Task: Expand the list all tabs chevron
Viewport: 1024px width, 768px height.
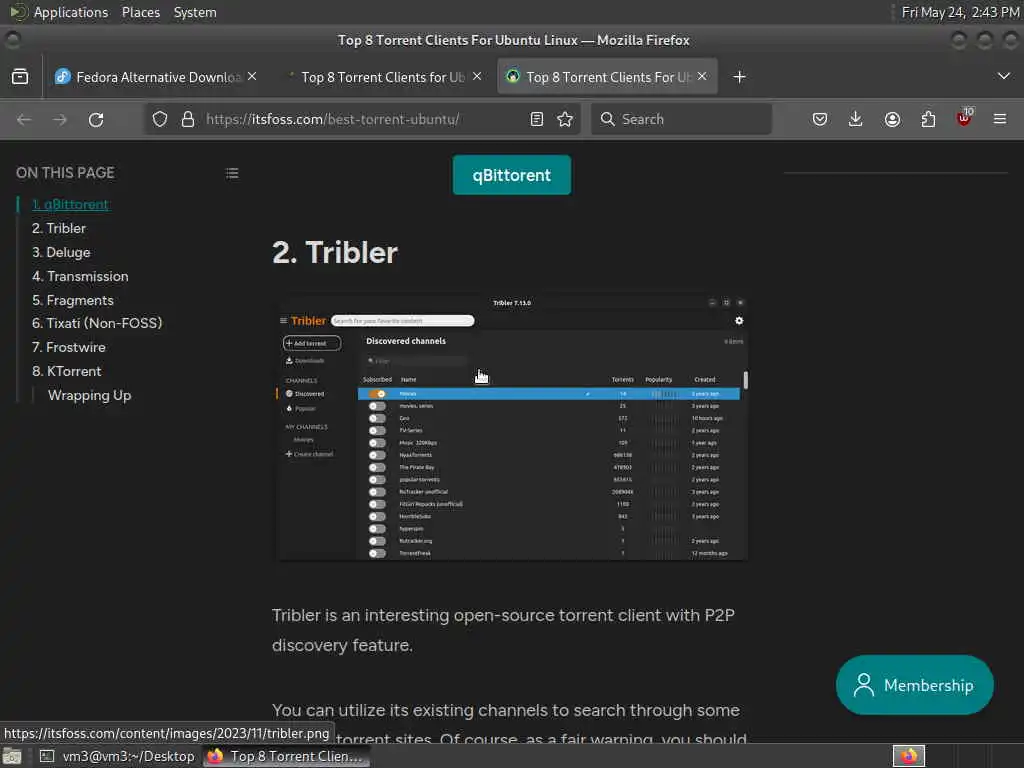Action: pos(1004,76)
